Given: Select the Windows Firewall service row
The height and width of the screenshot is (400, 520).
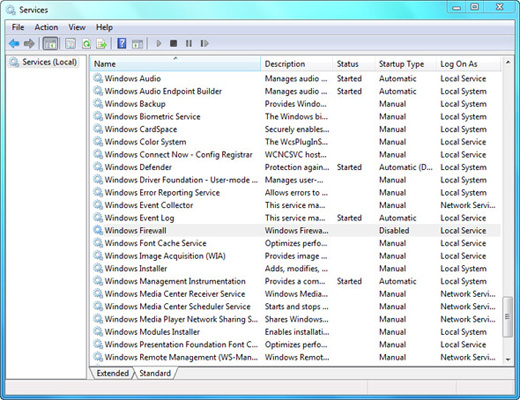Looking at the screenshot, I should 296,230.
